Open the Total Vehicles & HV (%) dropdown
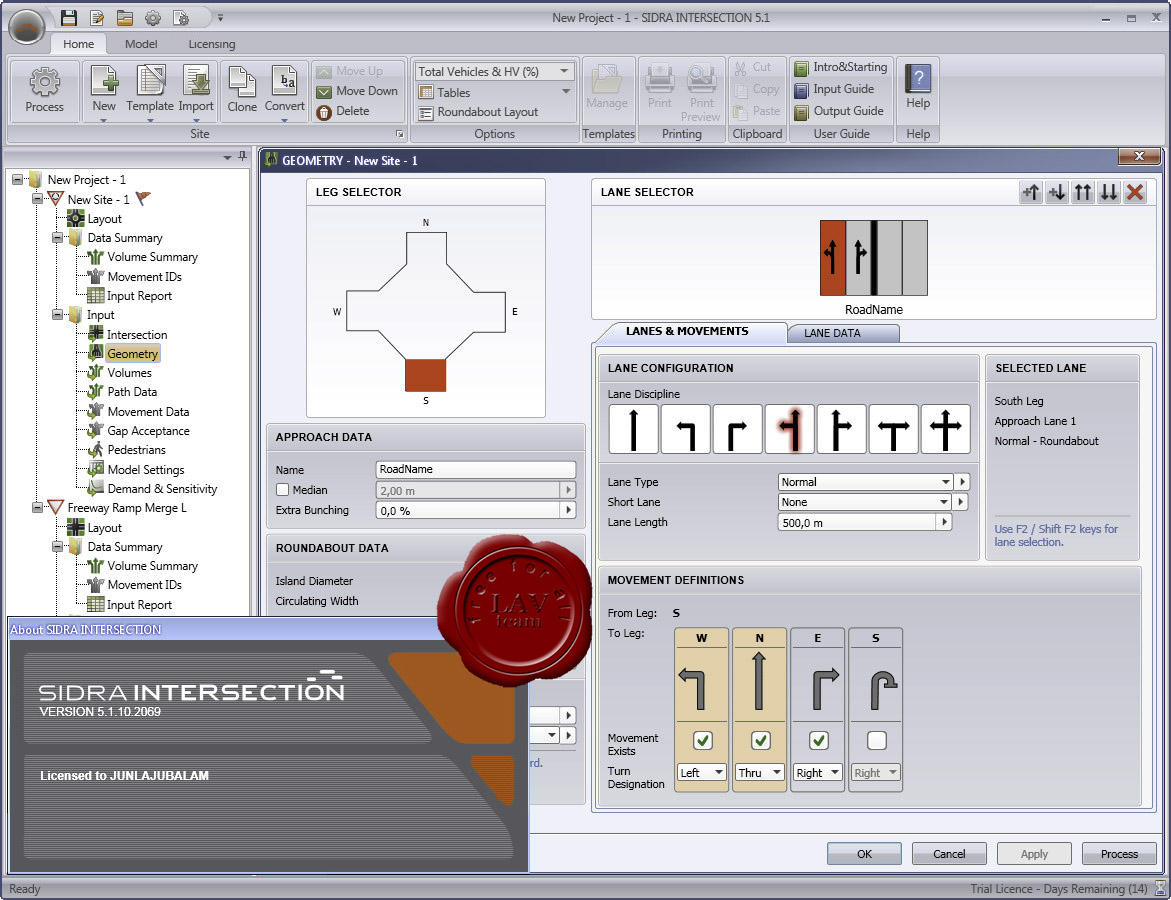 tap(494, 72)
